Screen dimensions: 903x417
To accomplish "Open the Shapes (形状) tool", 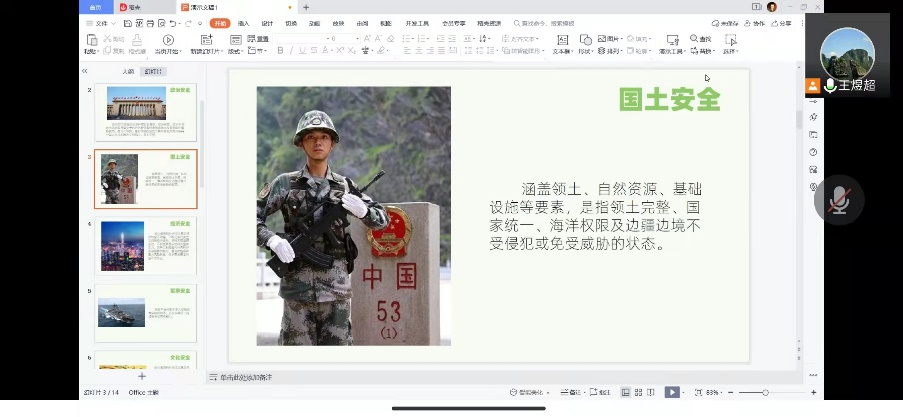I will pyautogui.click(x=585, y=41).
